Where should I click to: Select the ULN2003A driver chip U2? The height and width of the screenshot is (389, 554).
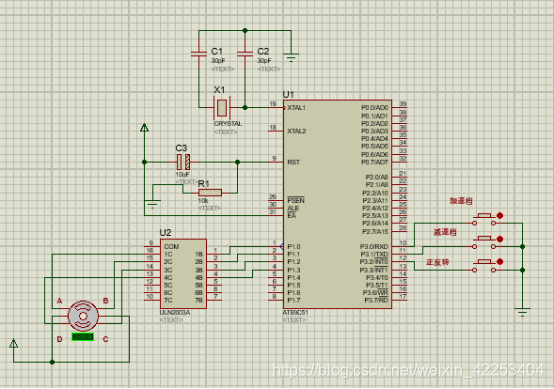coord(183,273)
